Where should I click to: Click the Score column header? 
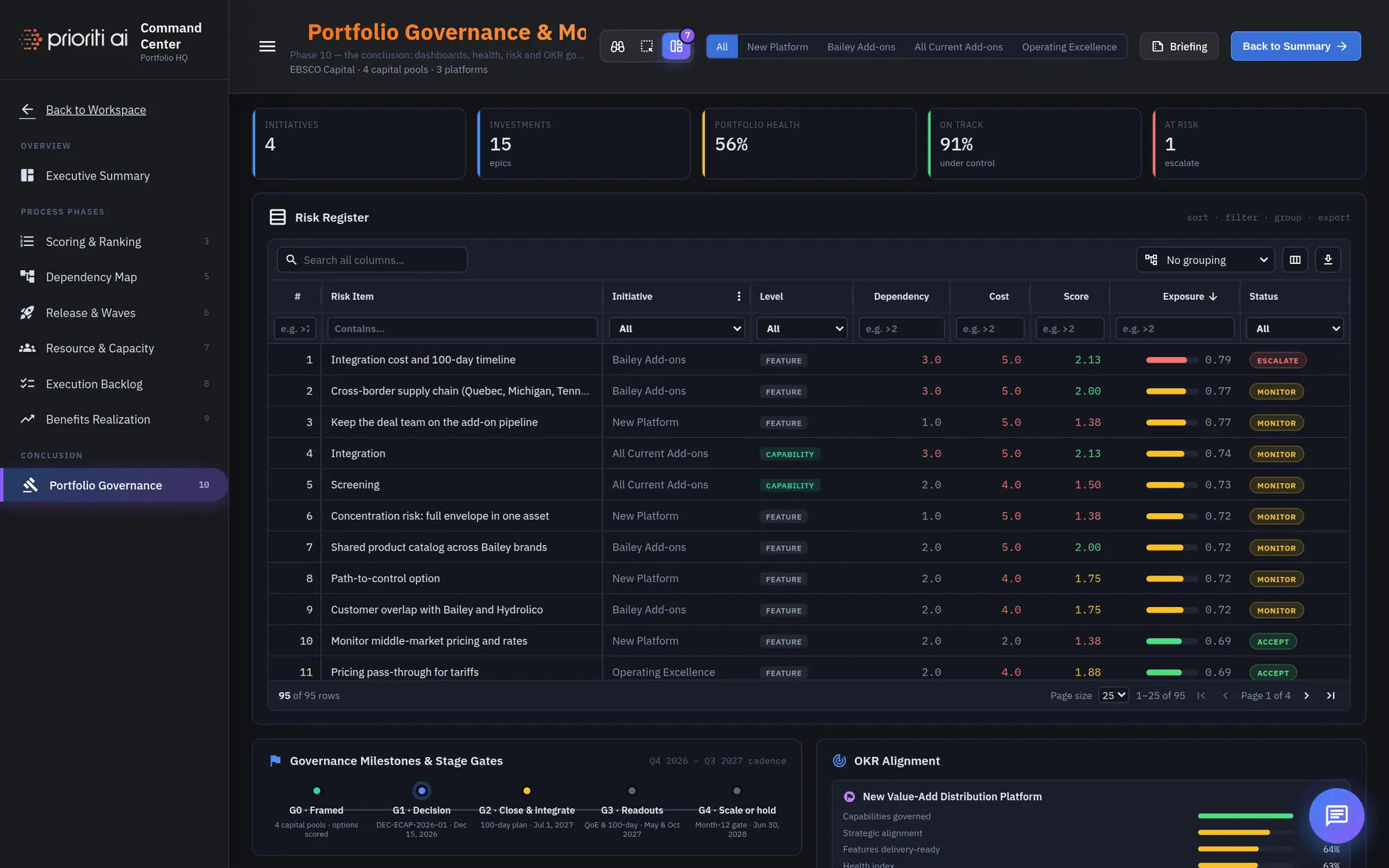click(1076, 297)
